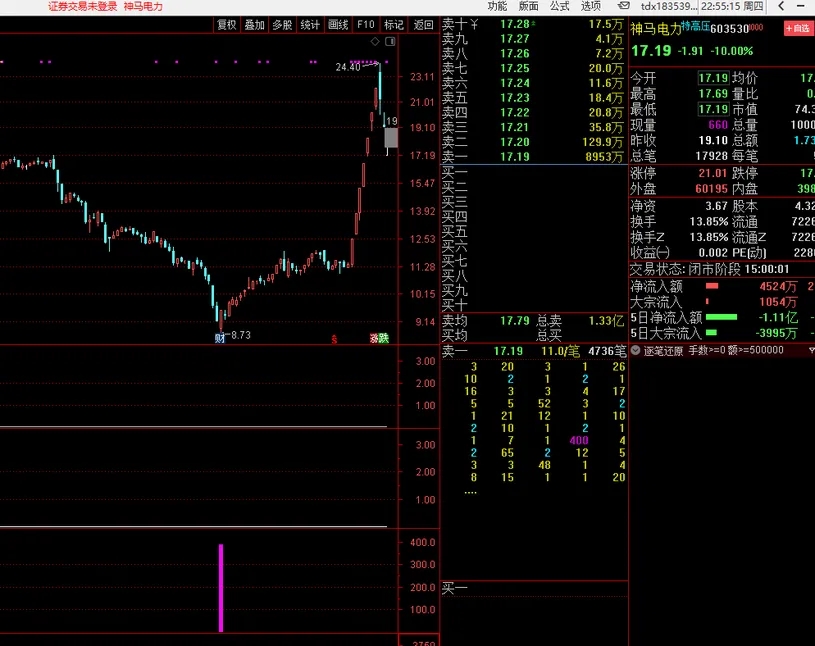815x646 pixels.
Task: Click the 涨 marker icon on chart
Action: [374, 338]
